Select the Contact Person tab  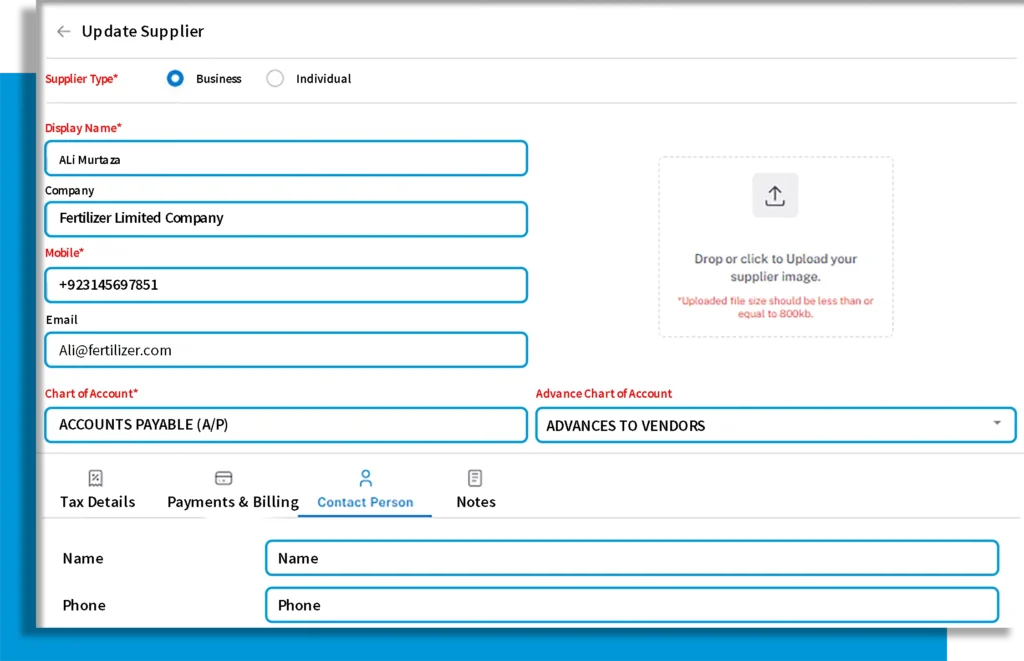coord(365,491)
